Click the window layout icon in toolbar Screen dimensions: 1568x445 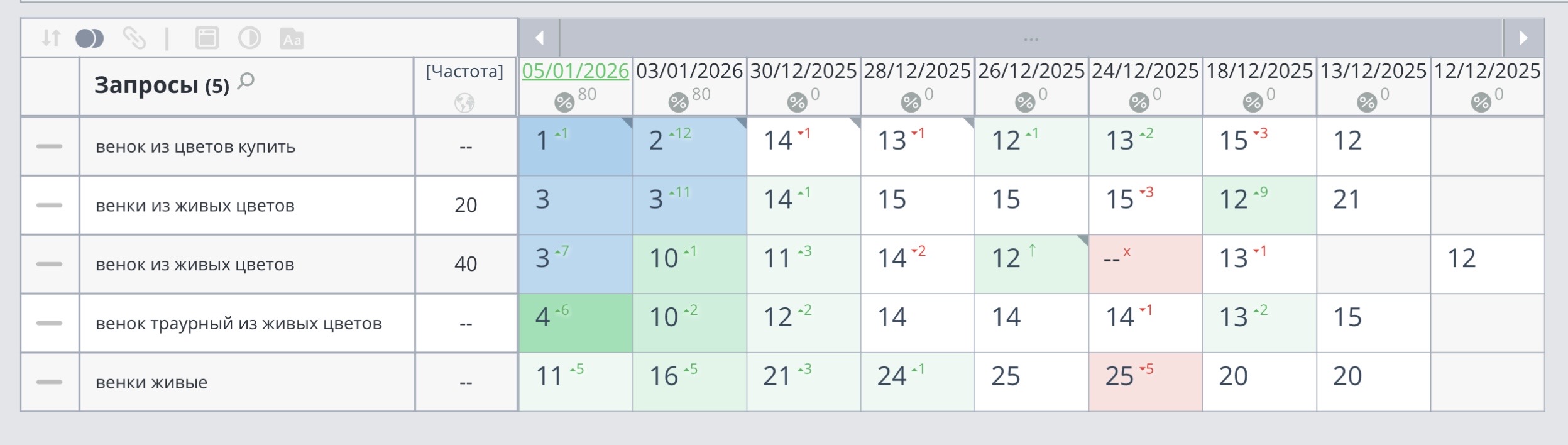click(x=207, y=38)
